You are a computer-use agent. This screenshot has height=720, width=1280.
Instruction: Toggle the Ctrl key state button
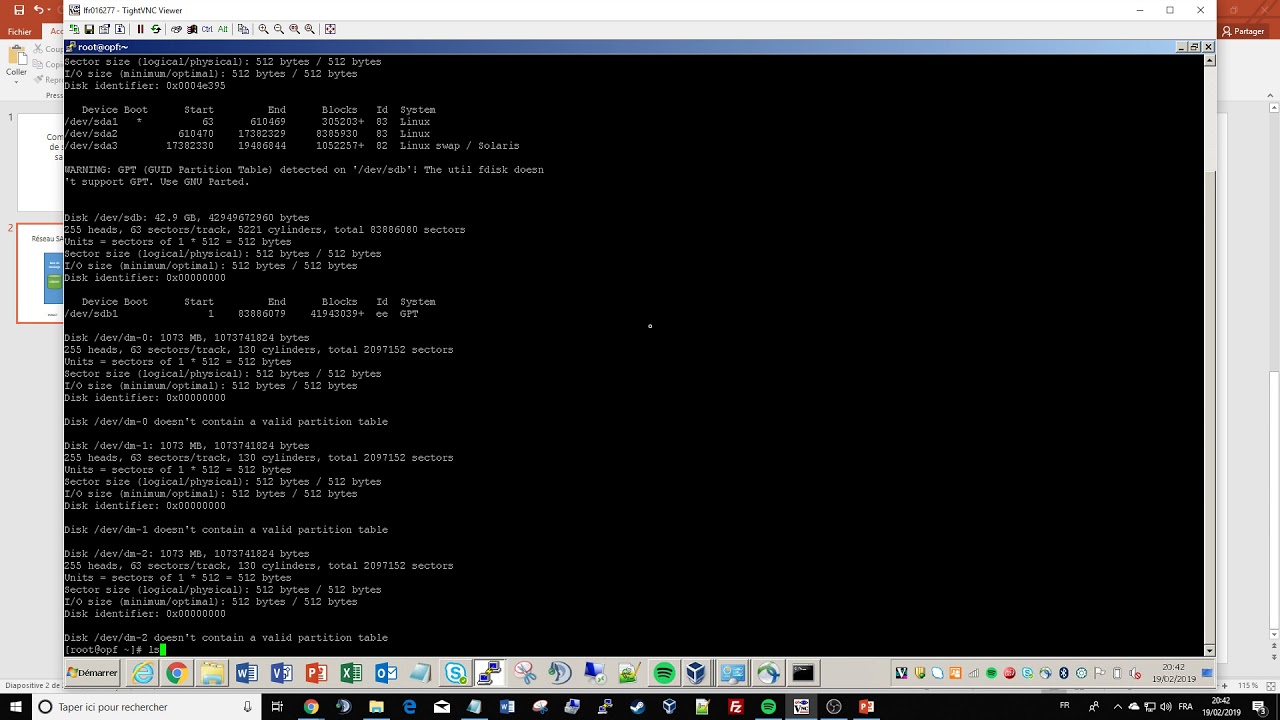pyautogui.click(x=207, y=29)
